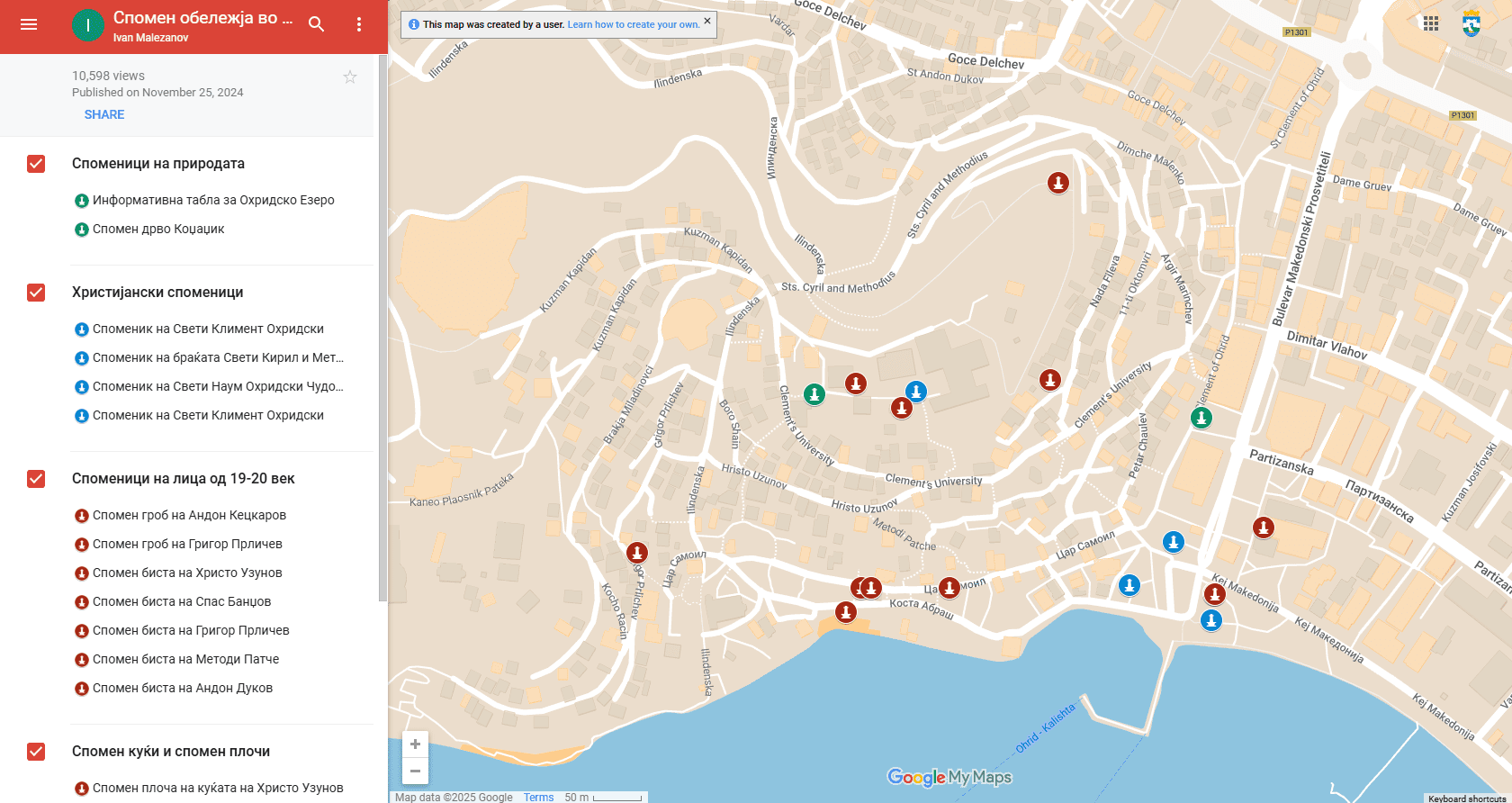Open 'Споменик на браќата Свети Кирил и Мет…' item

(218, 357)
